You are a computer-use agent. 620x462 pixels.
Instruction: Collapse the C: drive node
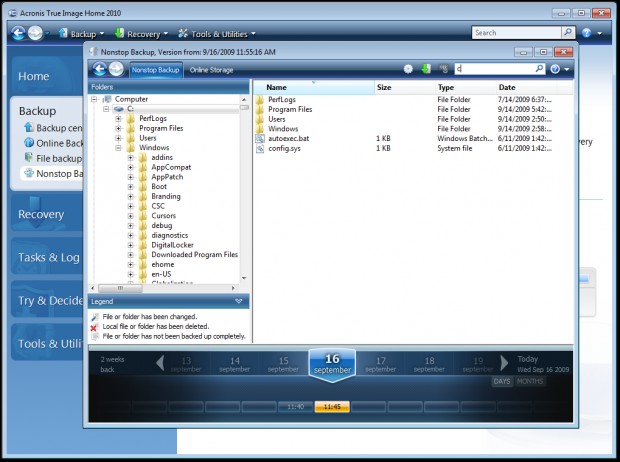click(x=106, y=109)
